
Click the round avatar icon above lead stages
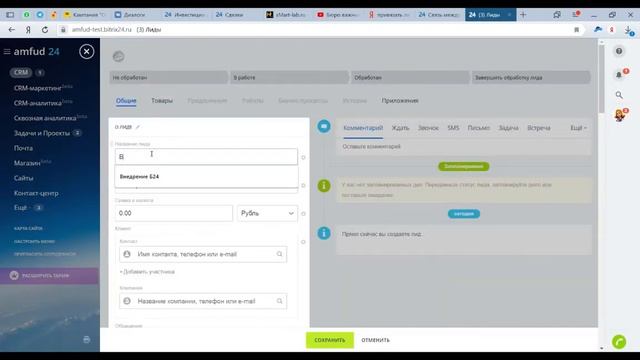point(119,56)
